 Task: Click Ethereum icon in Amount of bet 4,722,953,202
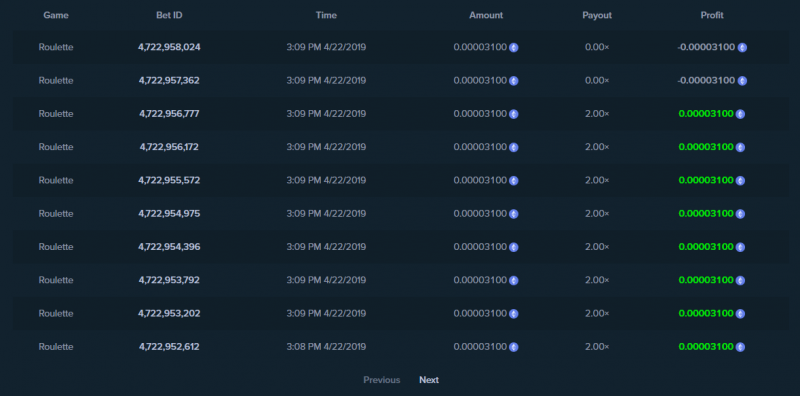click(x=514, y=314)
